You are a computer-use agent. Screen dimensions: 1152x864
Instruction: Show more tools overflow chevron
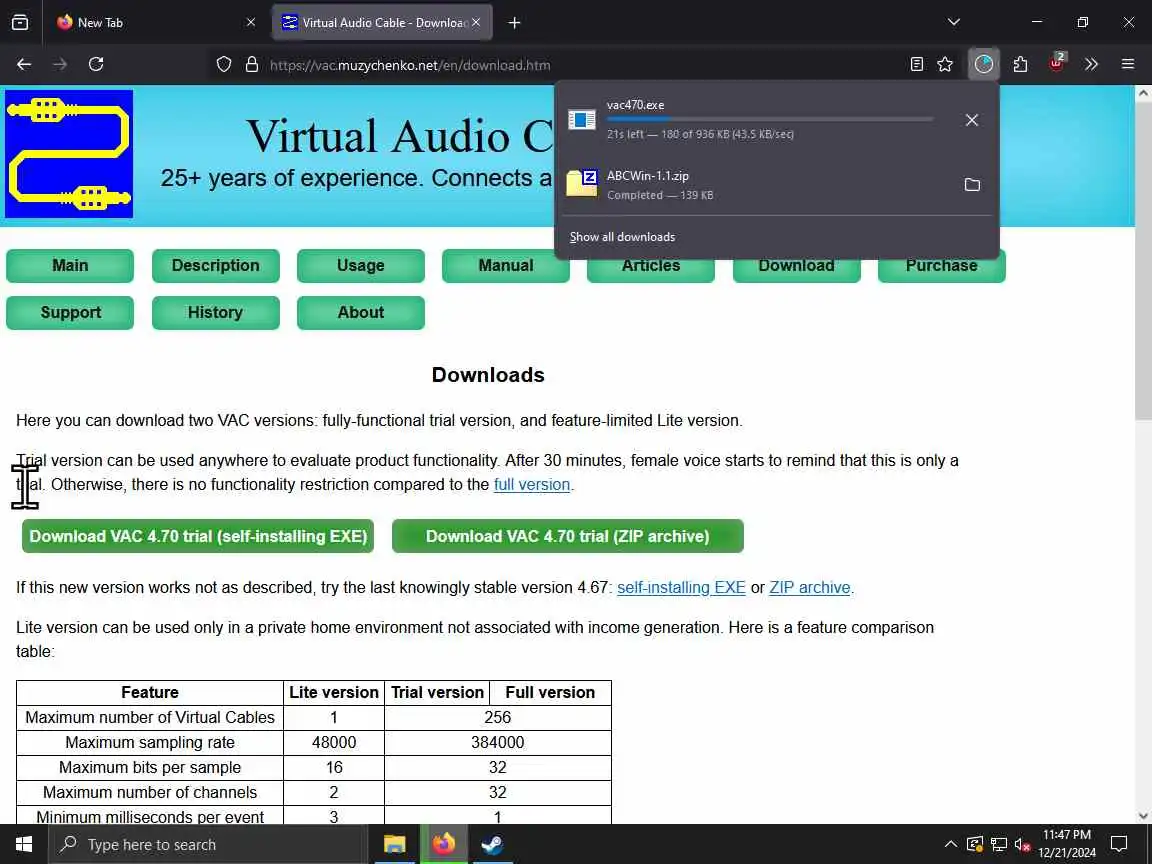[1092, 65]
